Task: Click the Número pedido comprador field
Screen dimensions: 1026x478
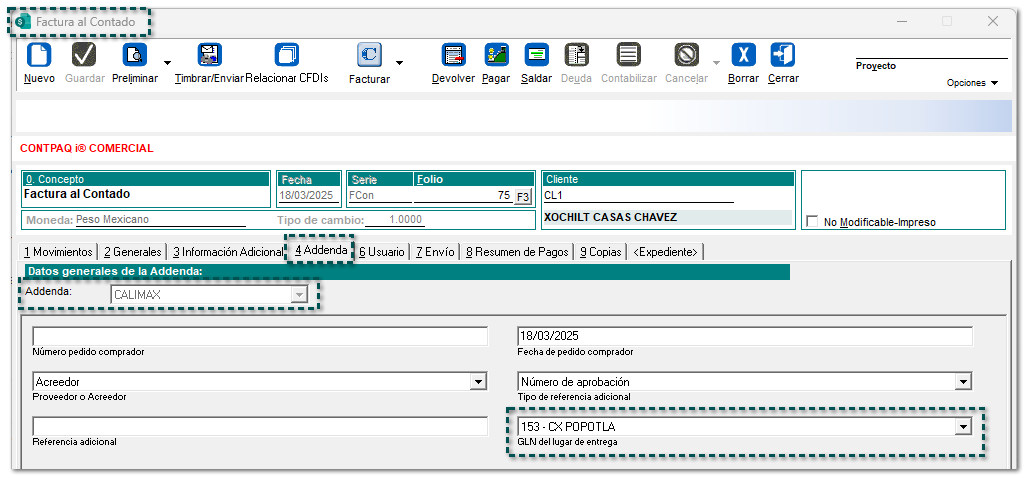Action: (x=260, y=336)
